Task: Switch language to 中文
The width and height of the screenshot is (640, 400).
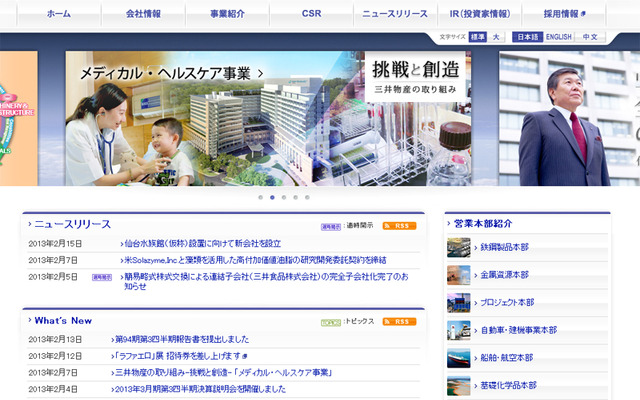Action: pyautogui.click(x=590, y=37)
